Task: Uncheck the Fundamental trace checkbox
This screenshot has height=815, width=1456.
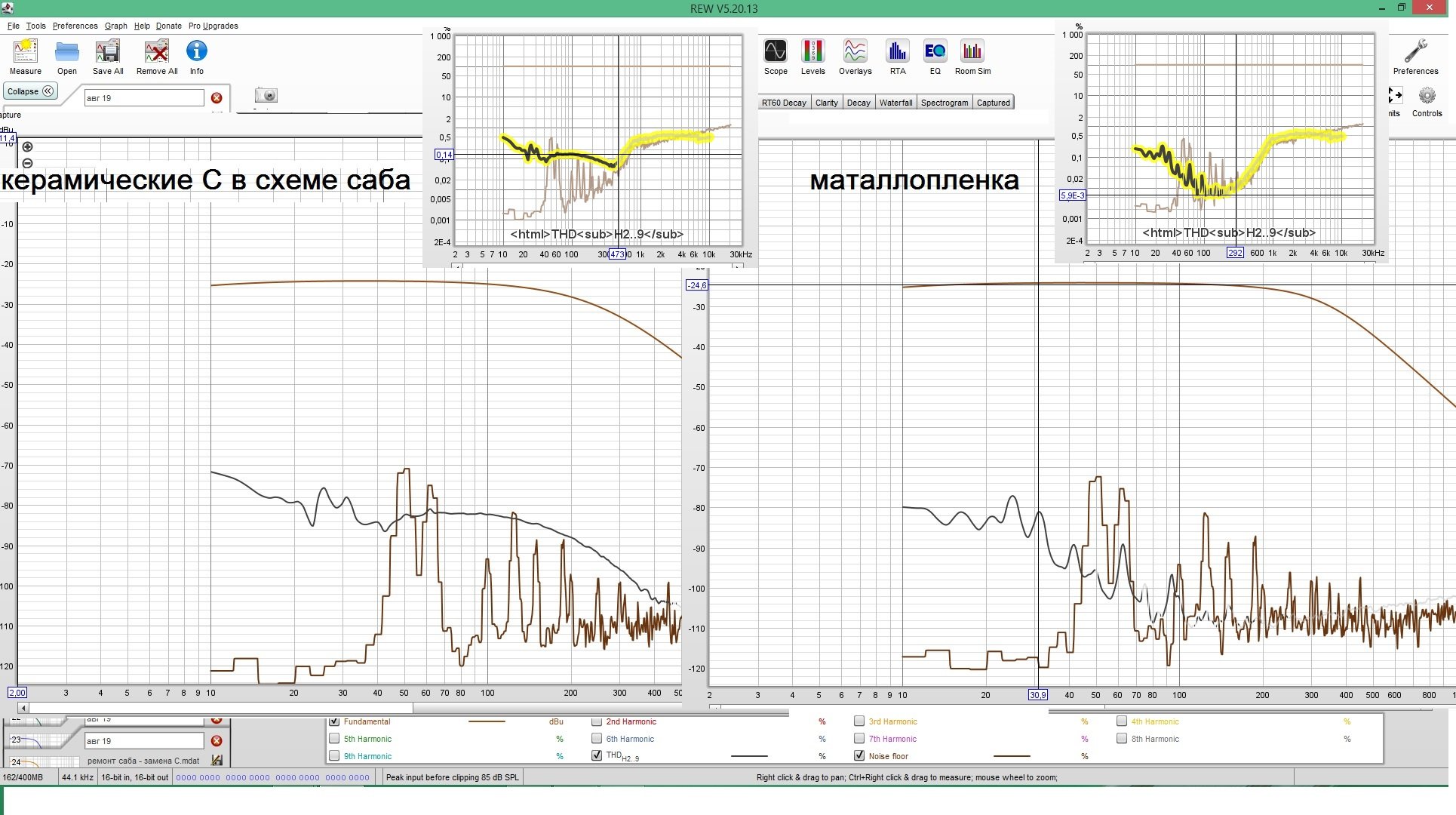Action: click(334, 721)
